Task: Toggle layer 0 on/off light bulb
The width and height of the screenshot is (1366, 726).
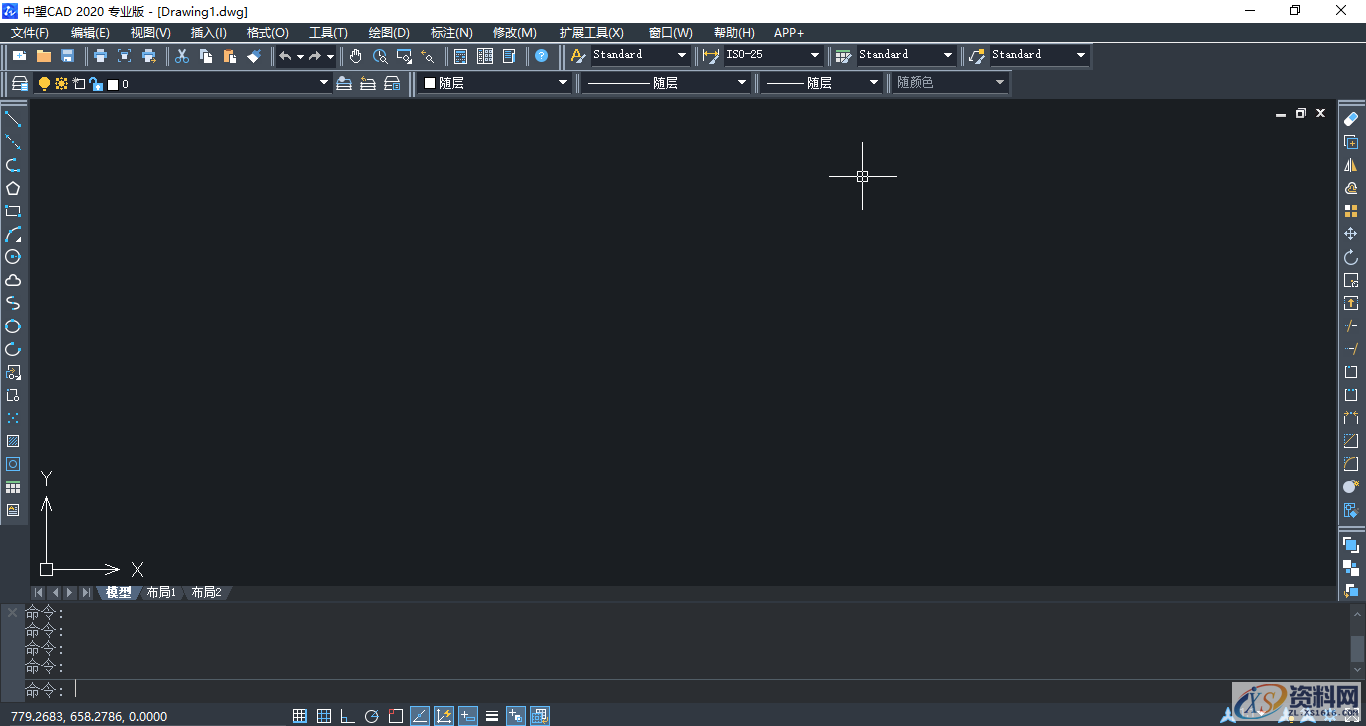Action: pyautogui.click(x=44, y=84)
